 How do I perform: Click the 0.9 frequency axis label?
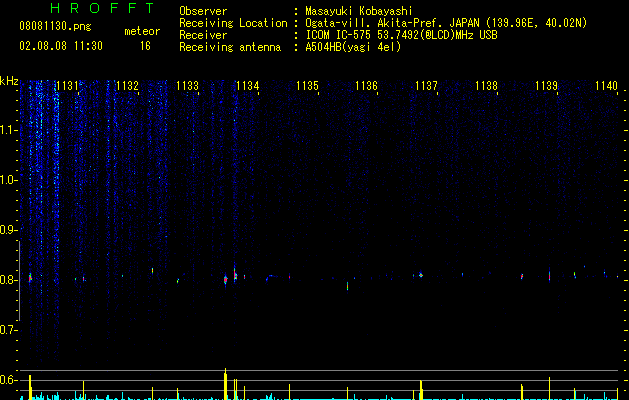click(x=8, y=230)
